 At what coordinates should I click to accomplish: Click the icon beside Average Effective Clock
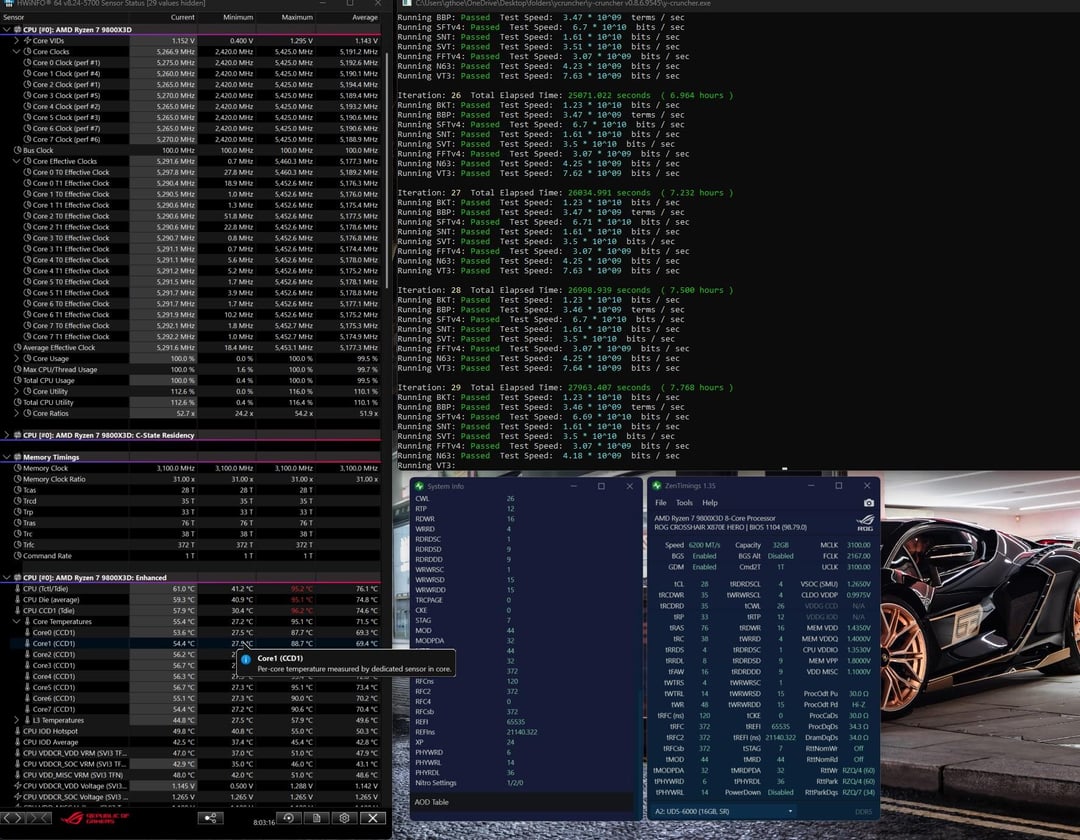tap(17, 348)
